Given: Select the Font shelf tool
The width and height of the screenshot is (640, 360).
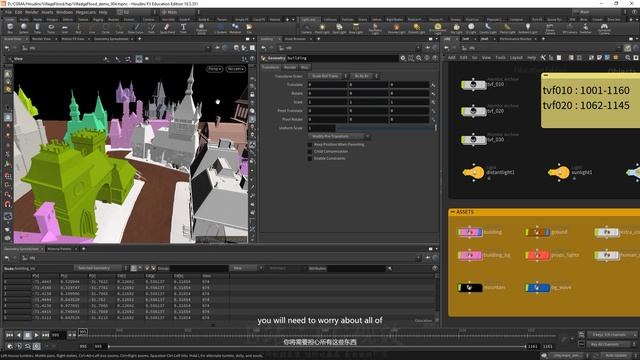Looking at the screenshot, I should tap(183, 28).
